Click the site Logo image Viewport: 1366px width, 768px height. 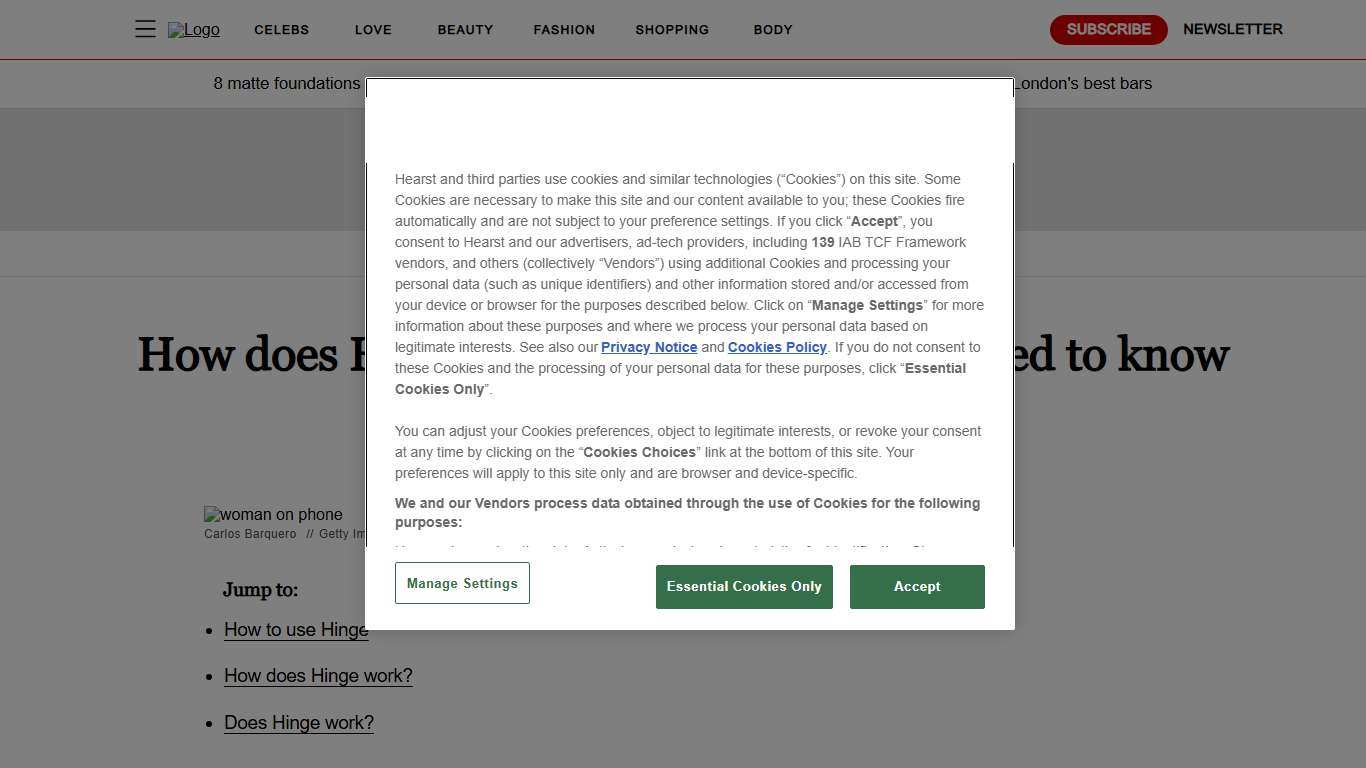(193, 30)
